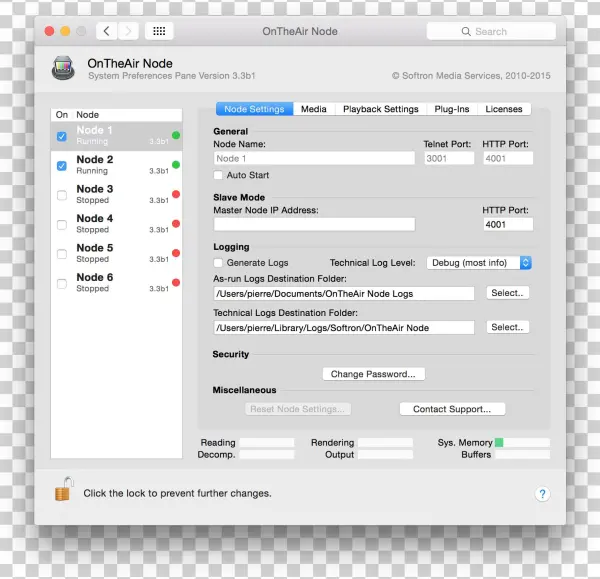Enable the Node 5 checkbox
The image size is (600, 579).
click(62, 254)
